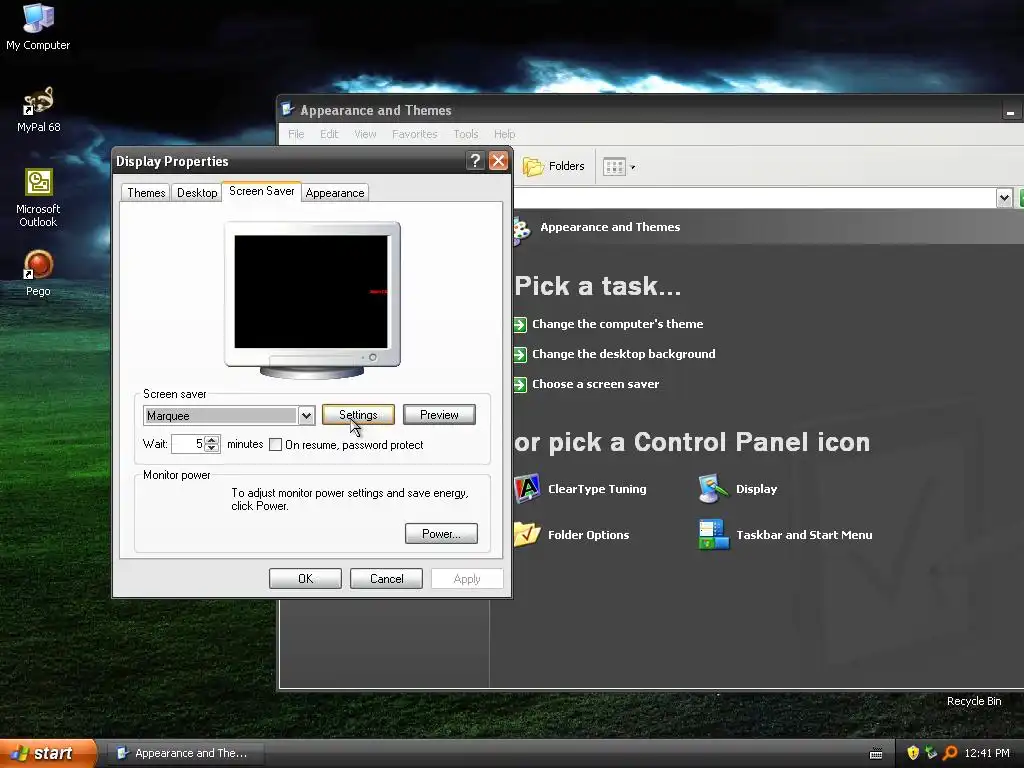
Task: Click the Wait minutes input field
Action: (x=188, y=444)
